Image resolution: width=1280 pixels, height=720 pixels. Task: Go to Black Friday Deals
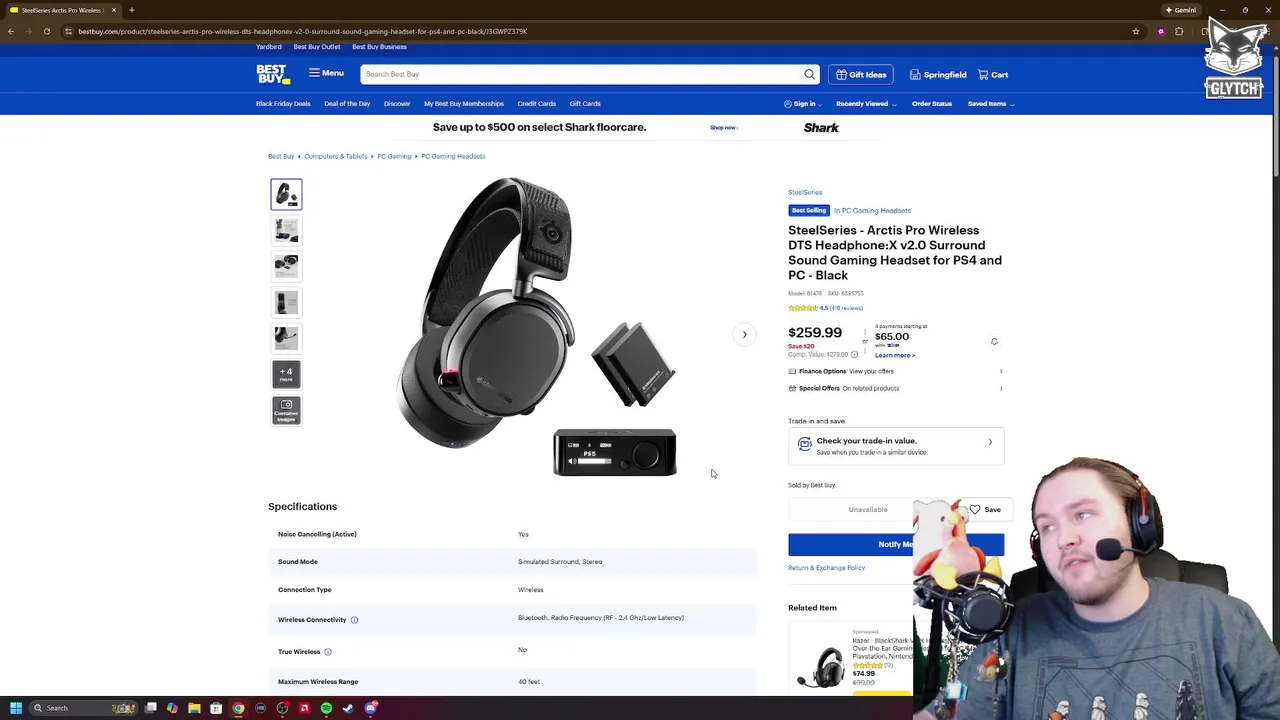[283, 104]
